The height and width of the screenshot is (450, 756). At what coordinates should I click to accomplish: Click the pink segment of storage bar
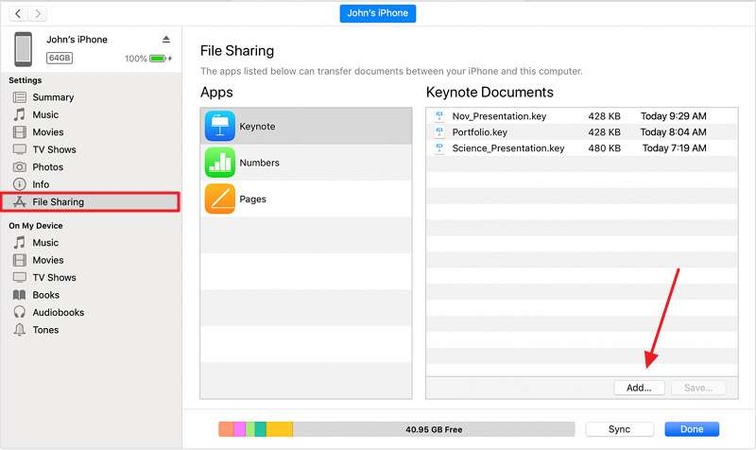(x=240, y=429)
